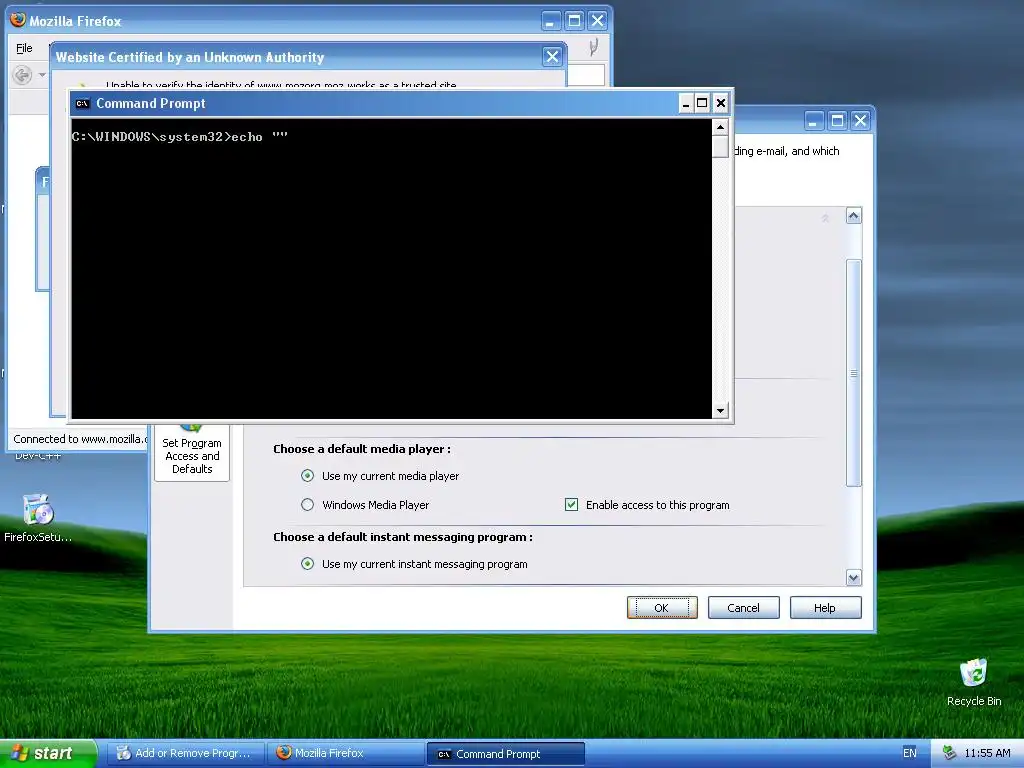
Task: Minimize the Add or Remove Programs window
Action: coord(812,121)
